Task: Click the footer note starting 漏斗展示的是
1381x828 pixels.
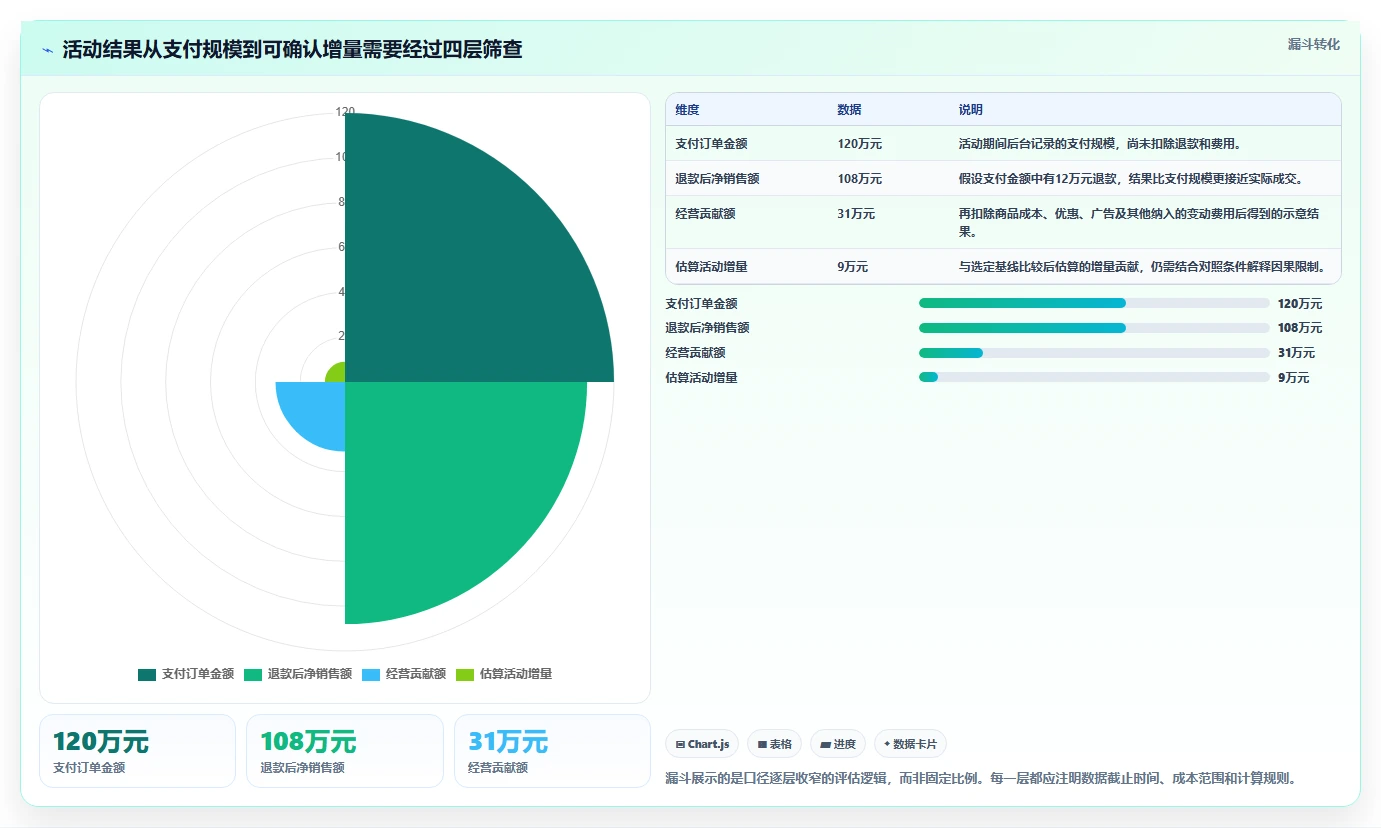Action: 981,778
